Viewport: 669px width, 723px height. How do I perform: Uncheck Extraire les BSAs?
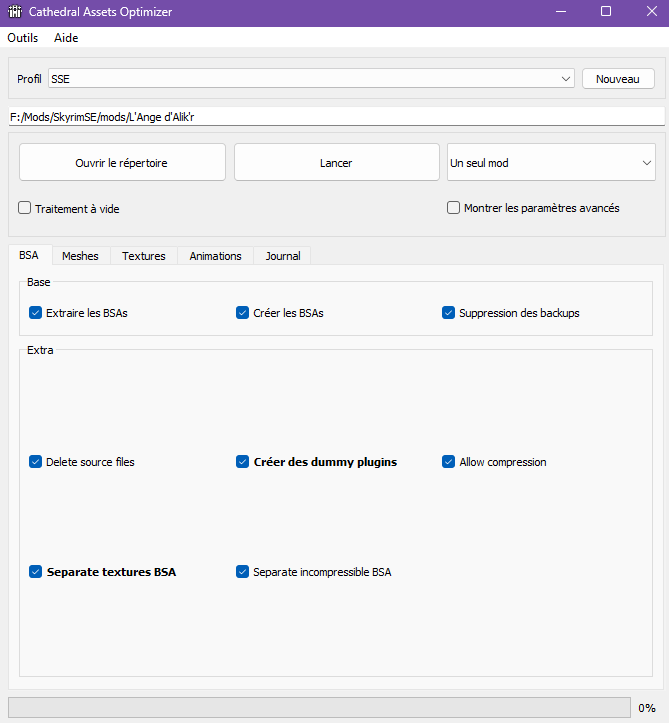point(36,313)
